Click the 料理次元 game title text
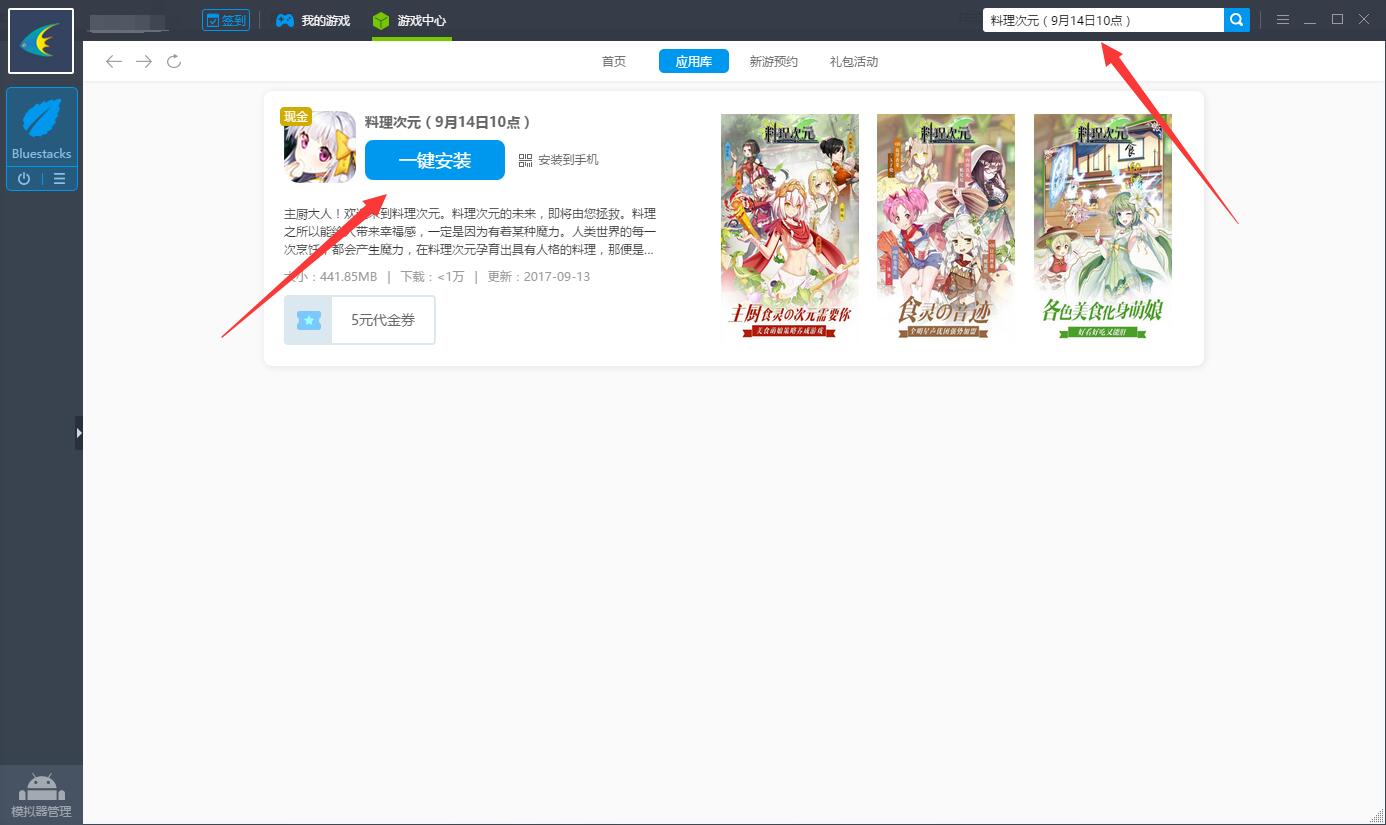Image resolution: width=1386 pixels, height=825 pixels. coord(447,122)
